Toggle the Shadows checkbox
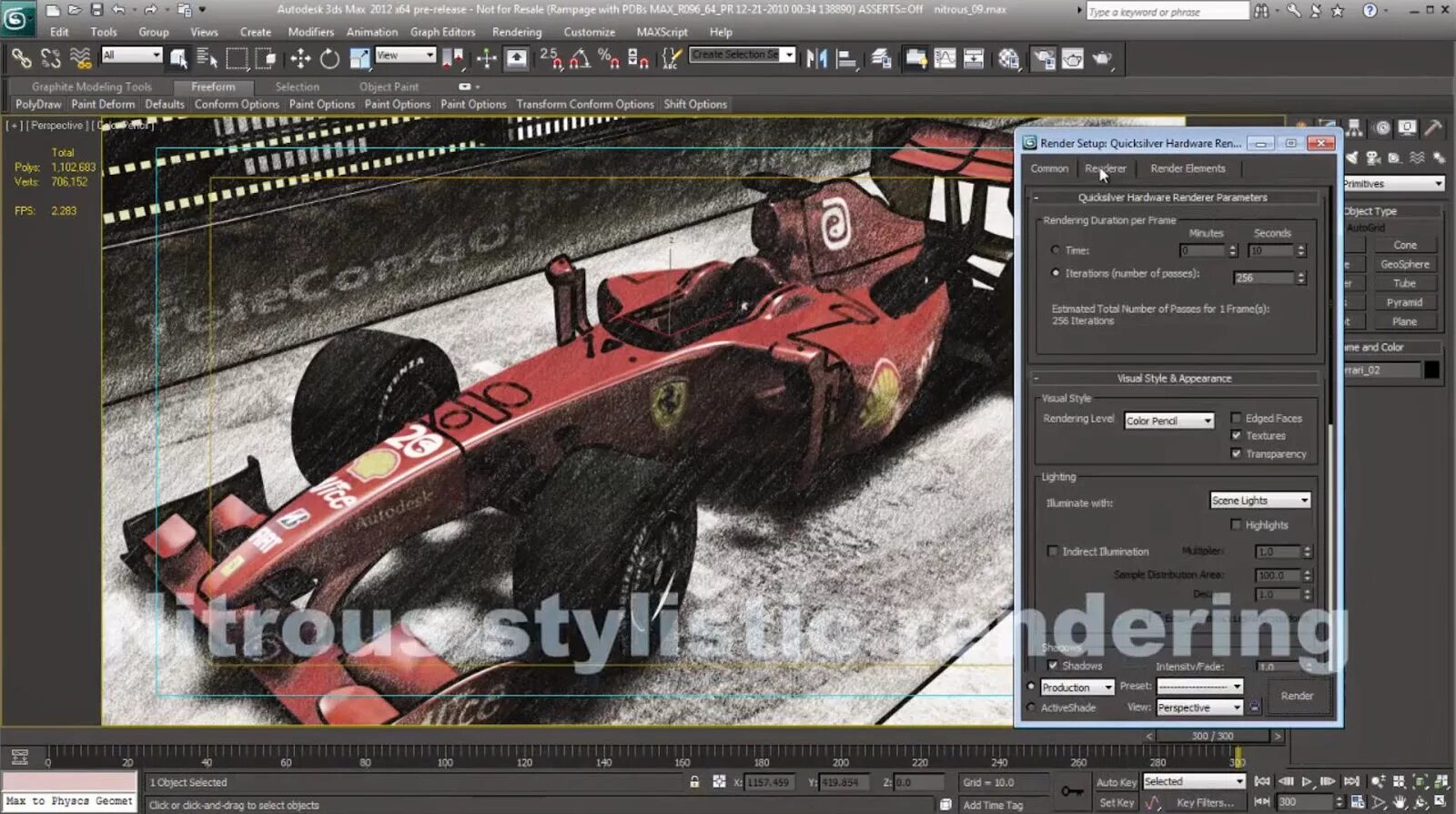The width and height of the screenshot is (1456, 814). pos(1053,666)
